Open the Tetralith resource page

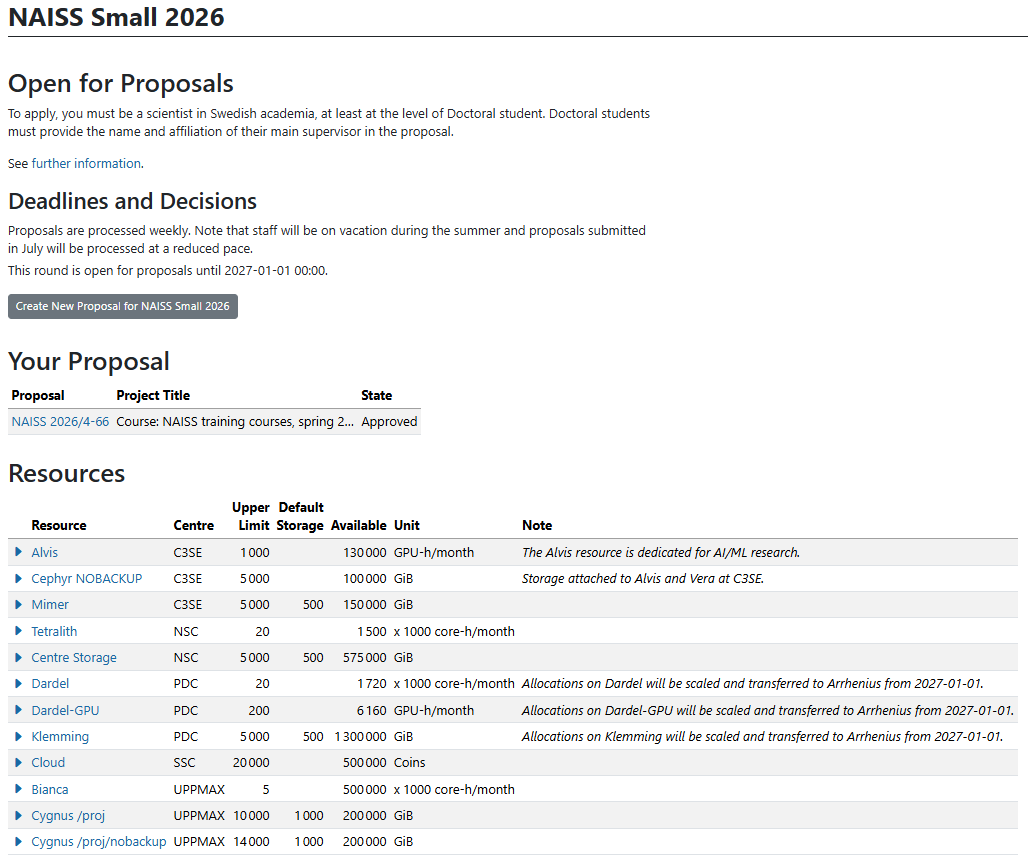54,630
